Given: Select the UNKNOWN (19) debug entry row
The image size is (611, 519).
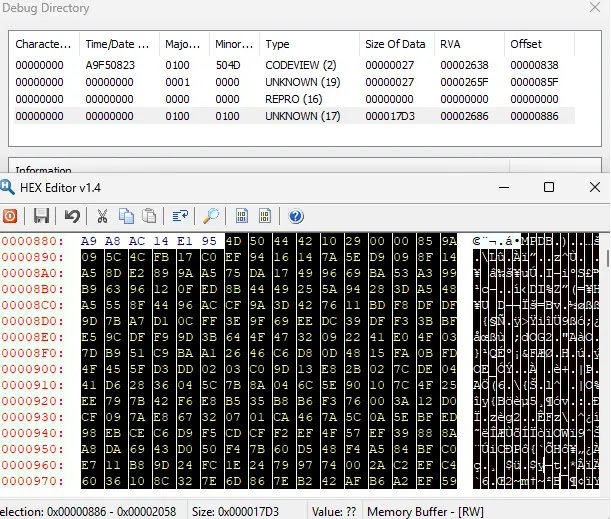Looking at the screenshot, I should (294, 82).
